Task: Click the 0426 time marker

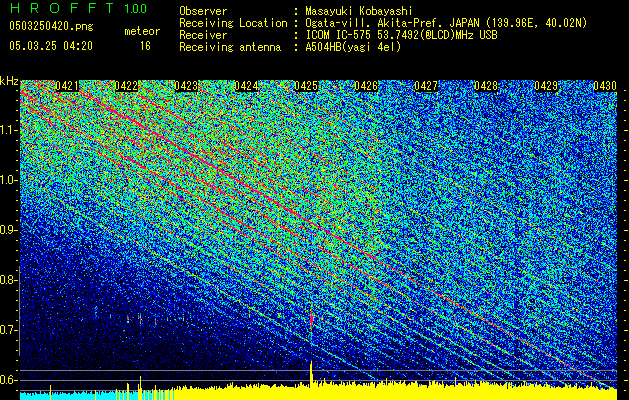Action: click(x=366, y=86)
